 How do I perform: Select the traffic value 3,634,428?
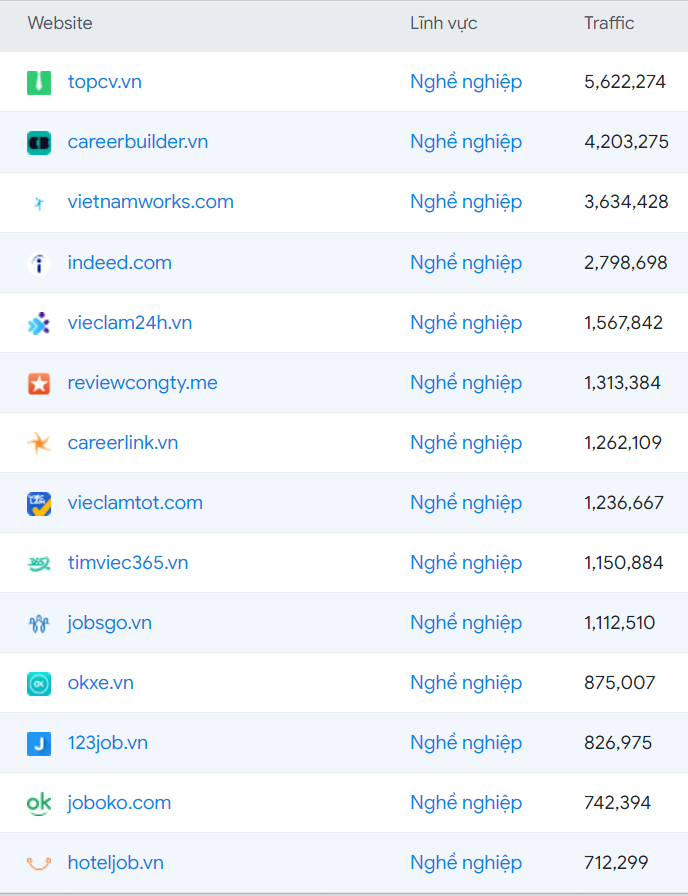point(626,202)
